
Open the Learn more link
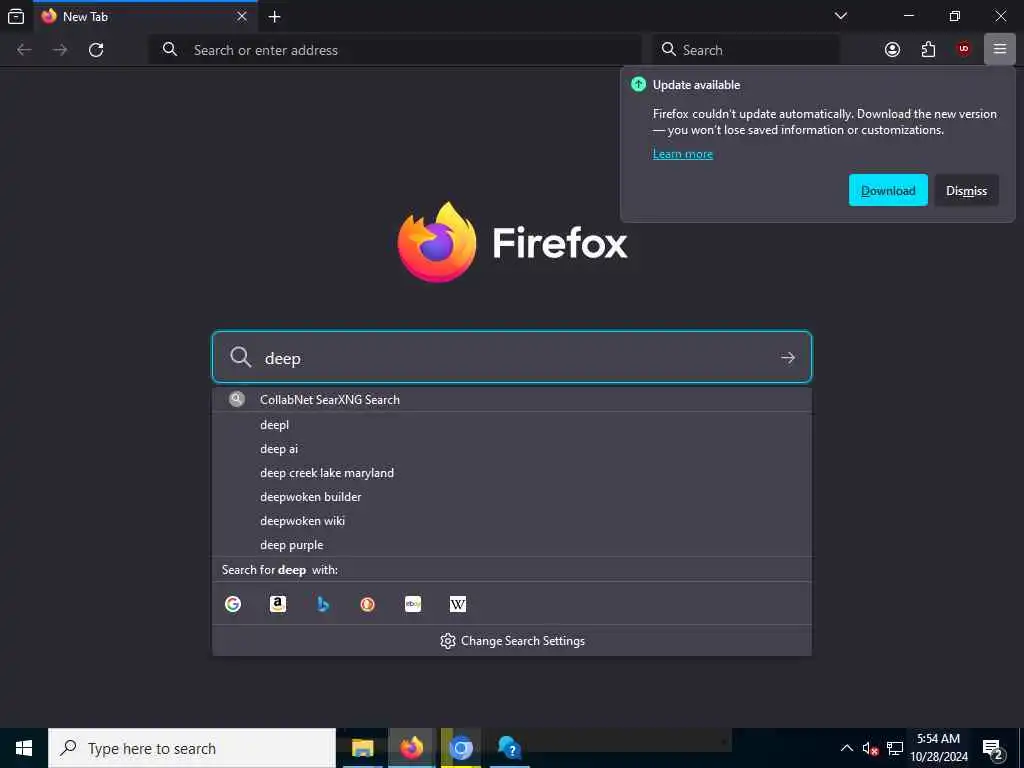(682, 154)
